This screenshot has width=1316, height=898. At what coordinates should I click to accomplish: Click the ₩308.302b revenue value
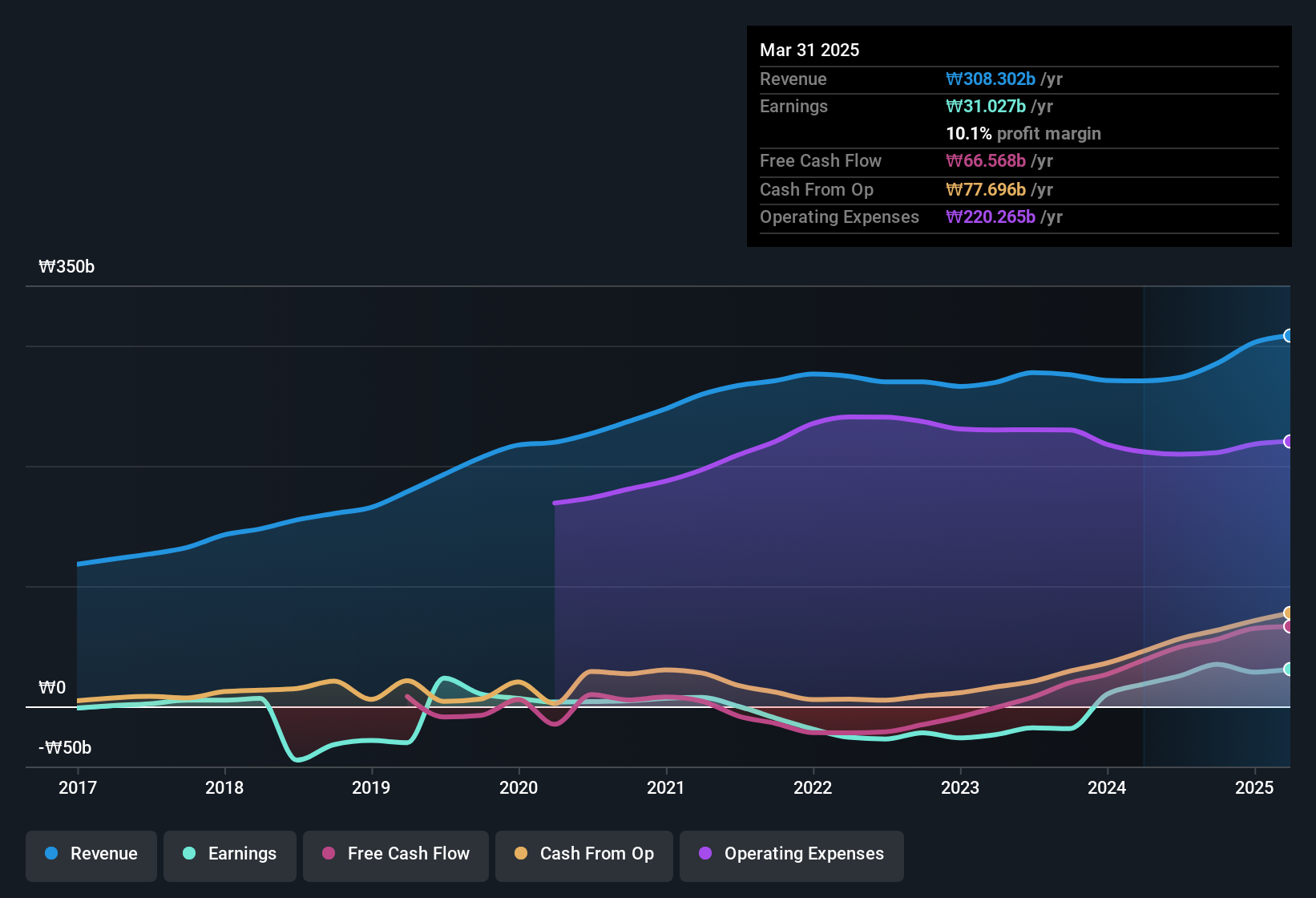click(x=991, y=79)
